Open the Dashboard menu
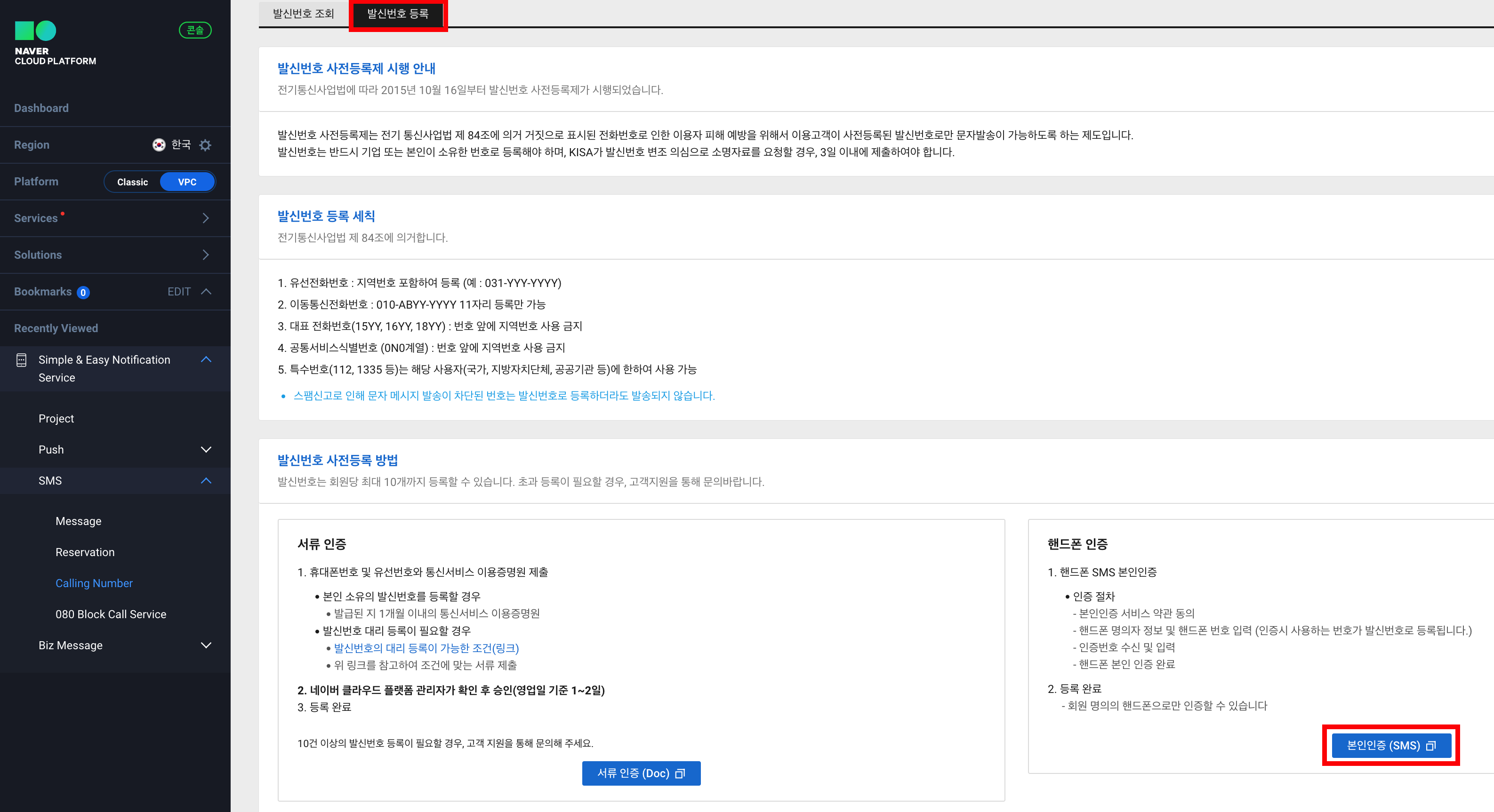 coord(41,108)
